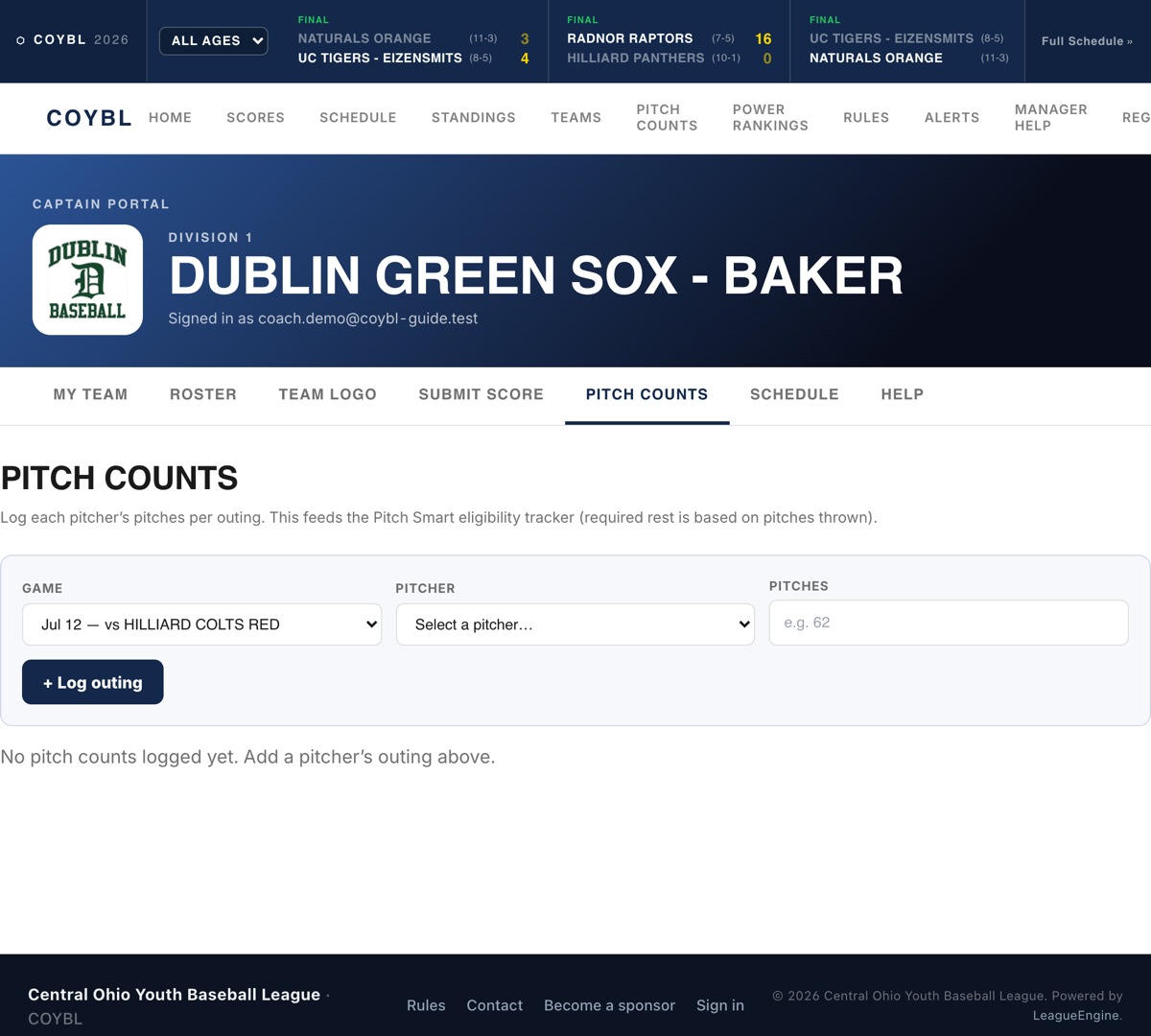Select the PITCH COUNTS portal tab
Viewport: 1151px width, 1036px height.
[647, 394]
